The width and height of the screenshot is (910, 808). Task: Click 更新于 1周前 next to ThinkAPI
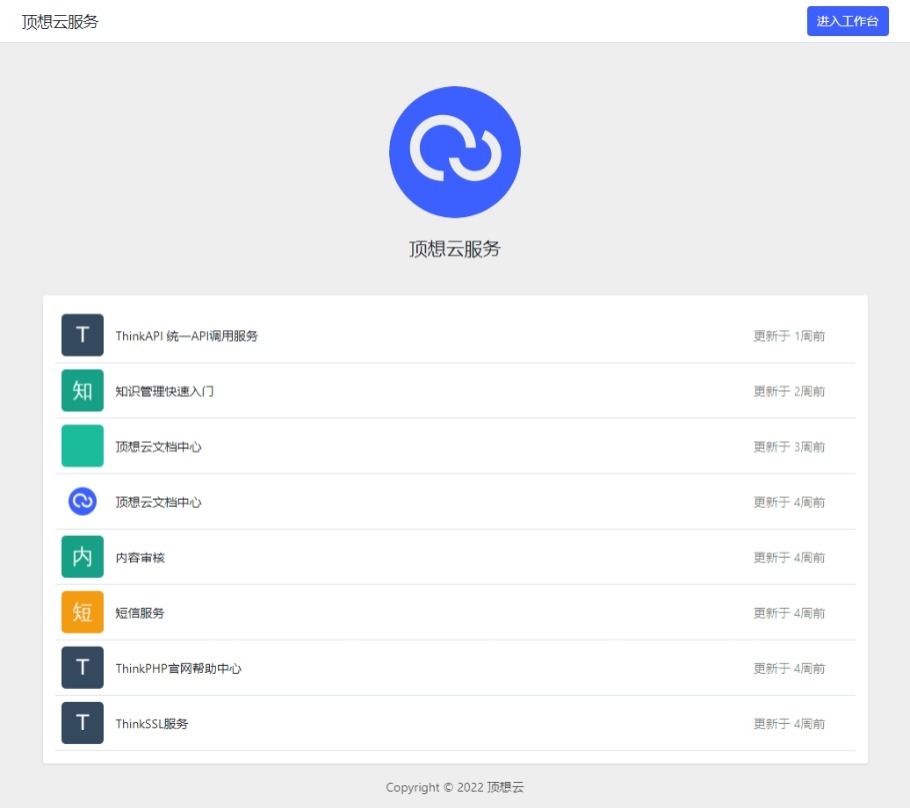coord(789,335)
